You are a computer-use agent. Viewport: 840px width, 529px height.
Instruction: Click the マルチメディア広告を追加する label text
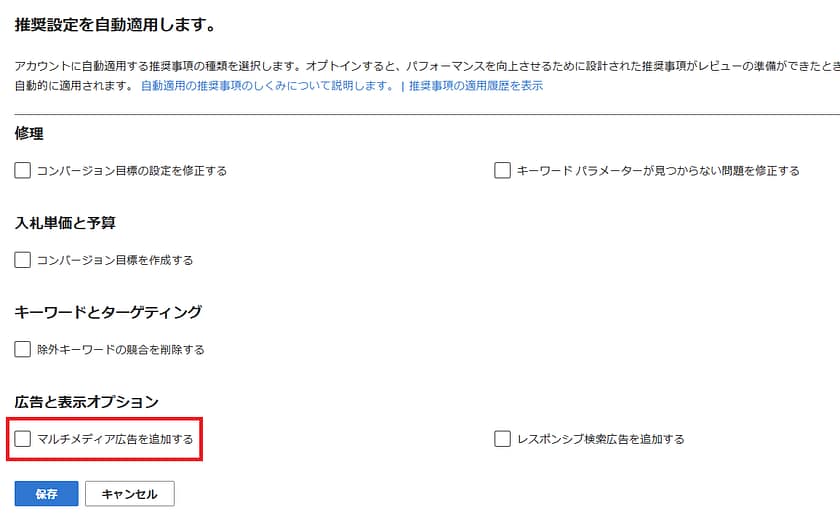coord(115,439)
